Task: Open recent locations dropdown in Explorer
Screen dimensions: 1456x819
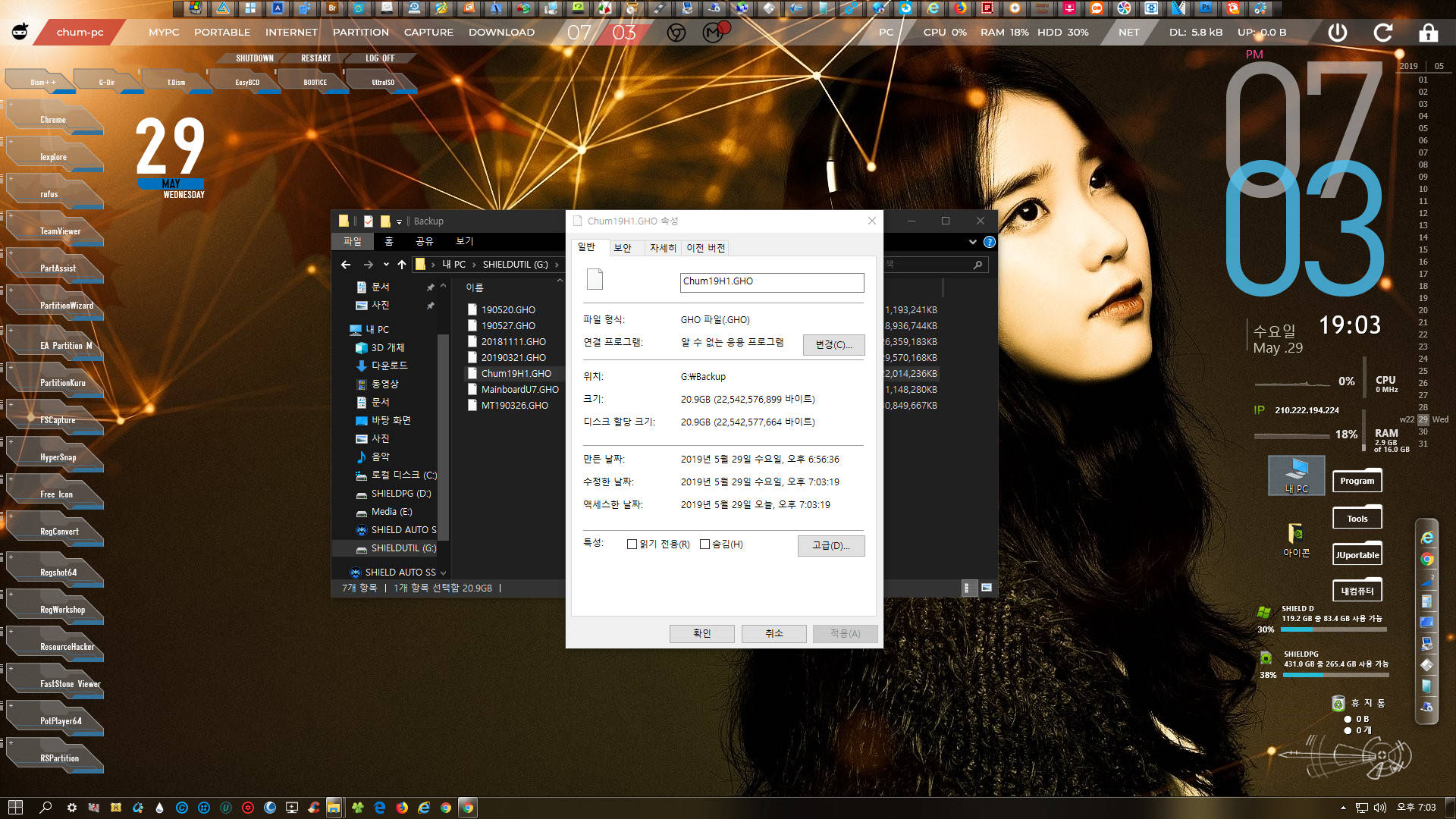Action: (x=386, y=265)
